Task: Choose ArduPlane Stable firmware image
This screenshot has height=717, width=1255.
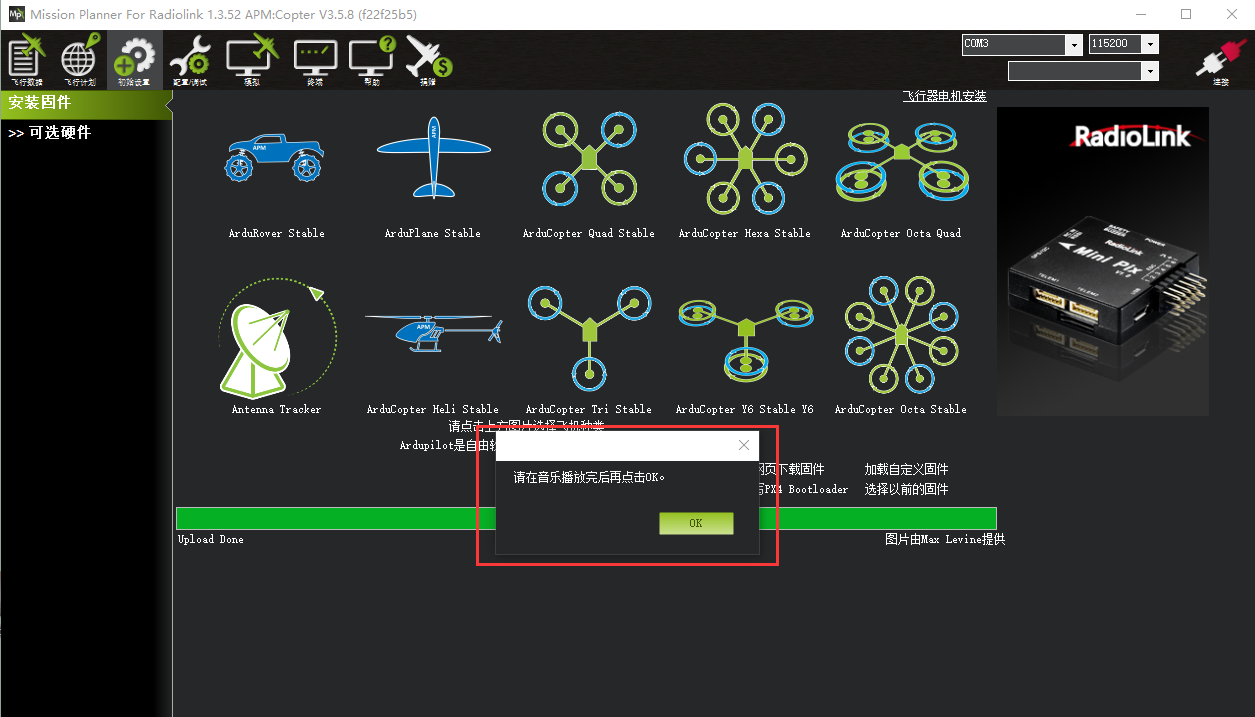Action: pos(433,158)
